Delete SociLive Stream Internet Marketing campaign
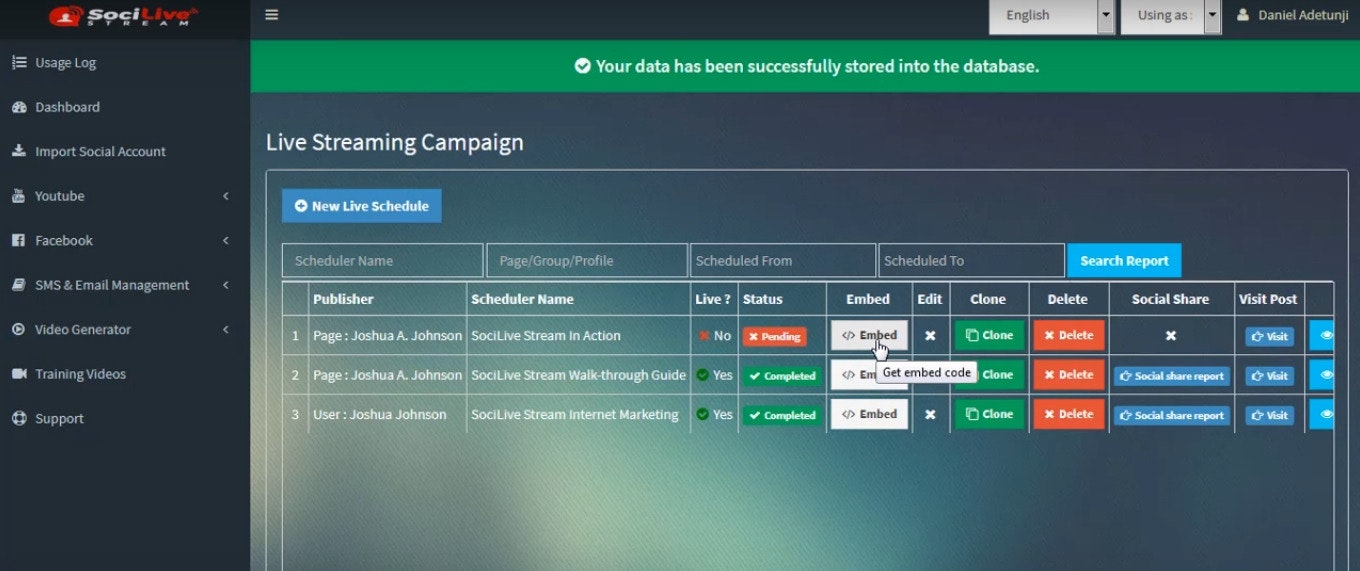This screenshot has width=1360, height=571. pos(1069,414)
